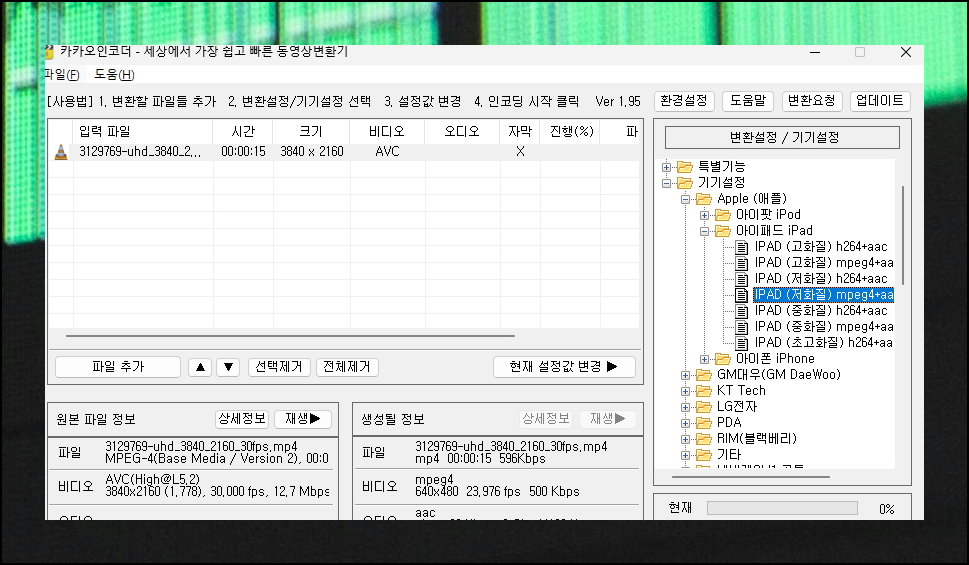Screen dimensions: 969x565
Task: Open the 파일(F) menu
Action: point(62,75)
